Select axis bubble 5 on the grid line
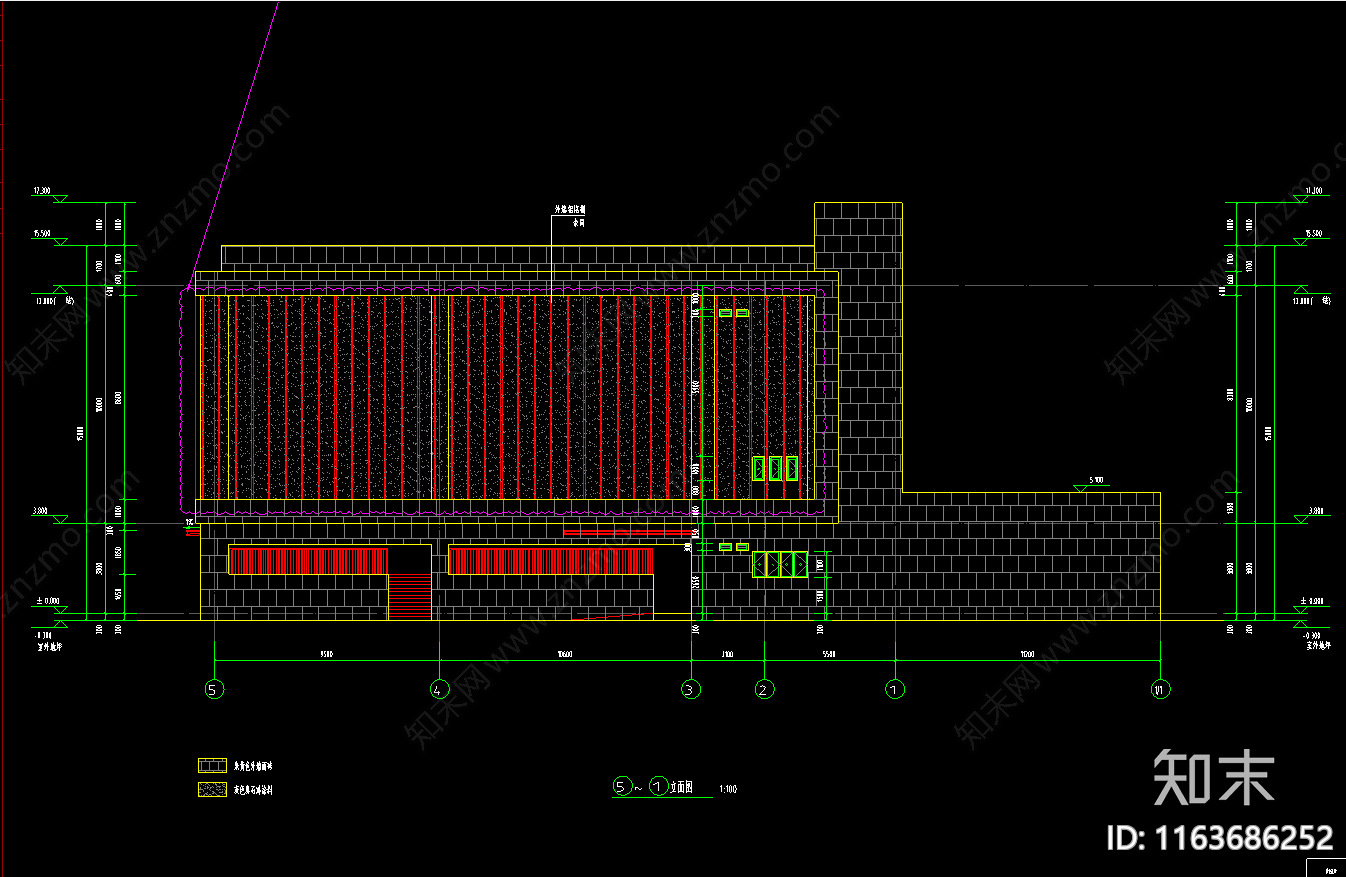This screenshot has height=877, width=1346. [x=212, y=689]
